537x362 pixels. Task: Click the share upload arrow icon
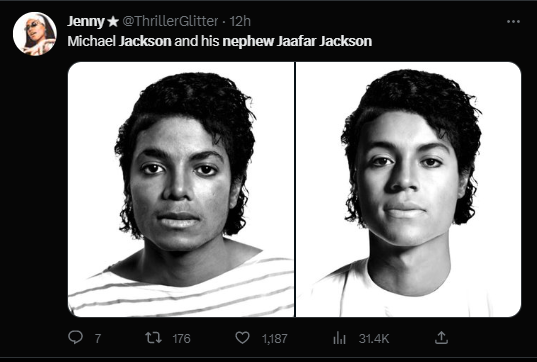441,338
